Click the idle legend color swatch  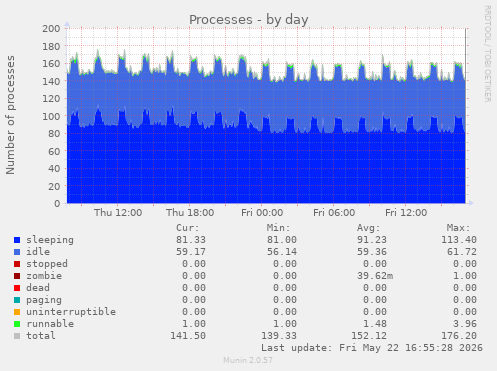click(x=17, y=252)
